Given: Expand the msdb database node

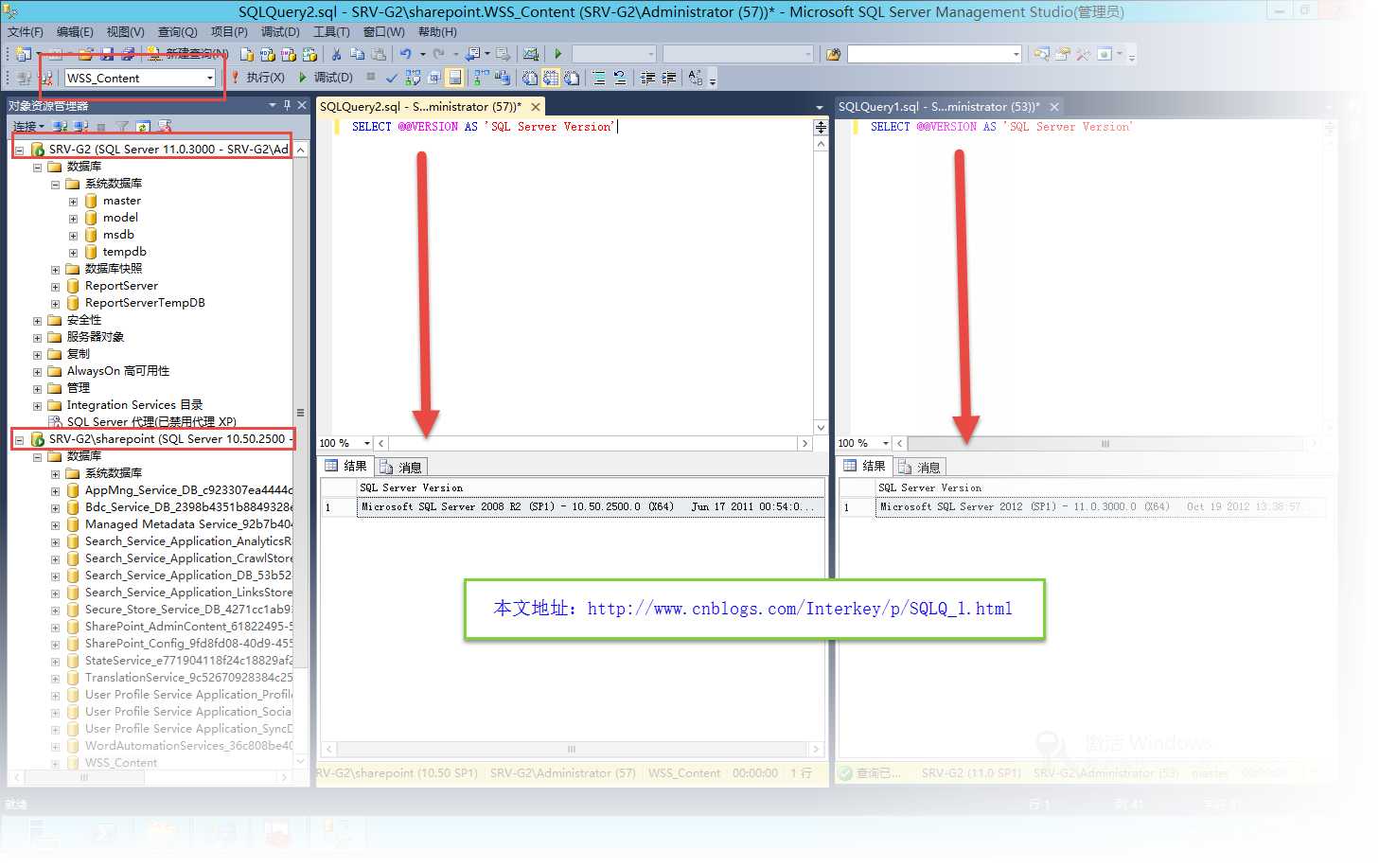Looking at the screenshot, I should tap(73, 236).
